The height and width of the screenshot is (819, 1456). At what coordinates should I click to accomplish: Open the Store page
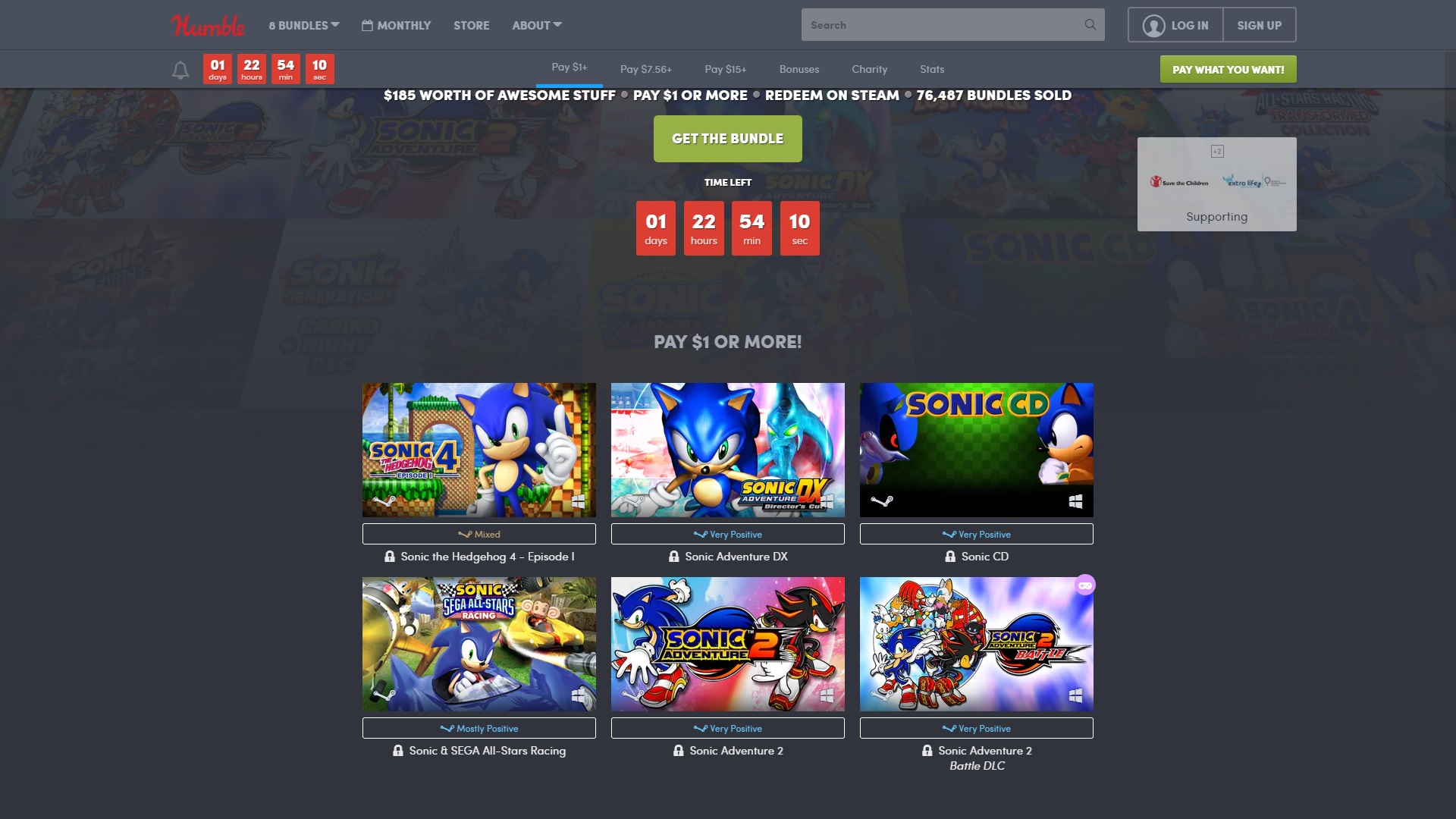click(x=472, y=25)
